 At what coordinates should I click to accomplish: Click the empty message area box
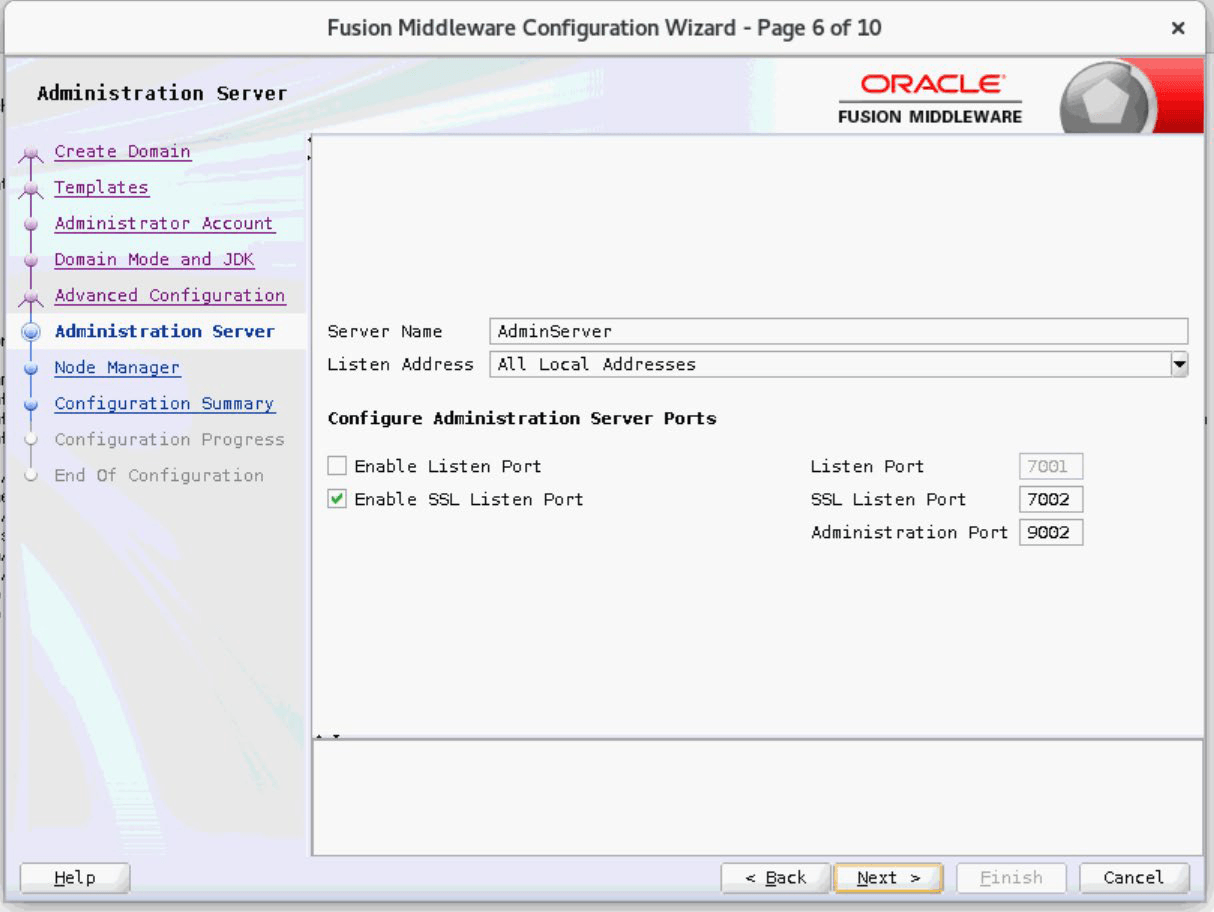[x=757, y=798]
